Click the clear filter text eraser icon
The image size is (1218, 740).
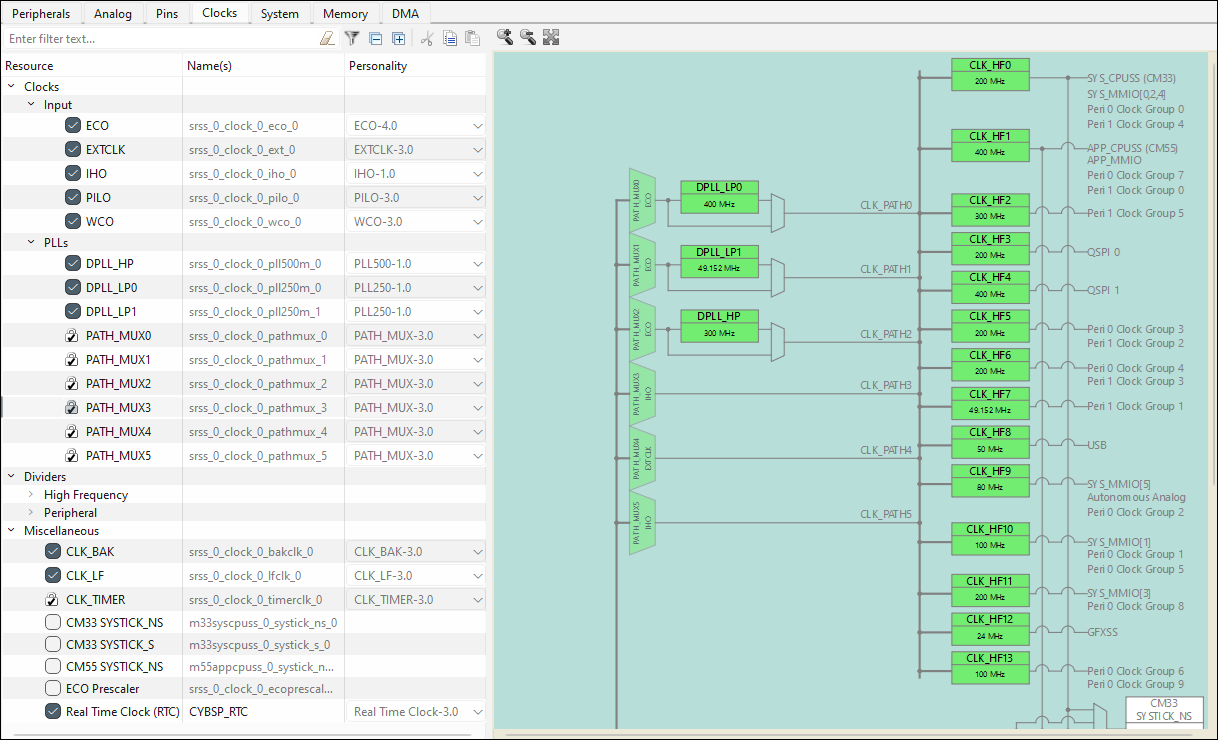tap(327, 39)
